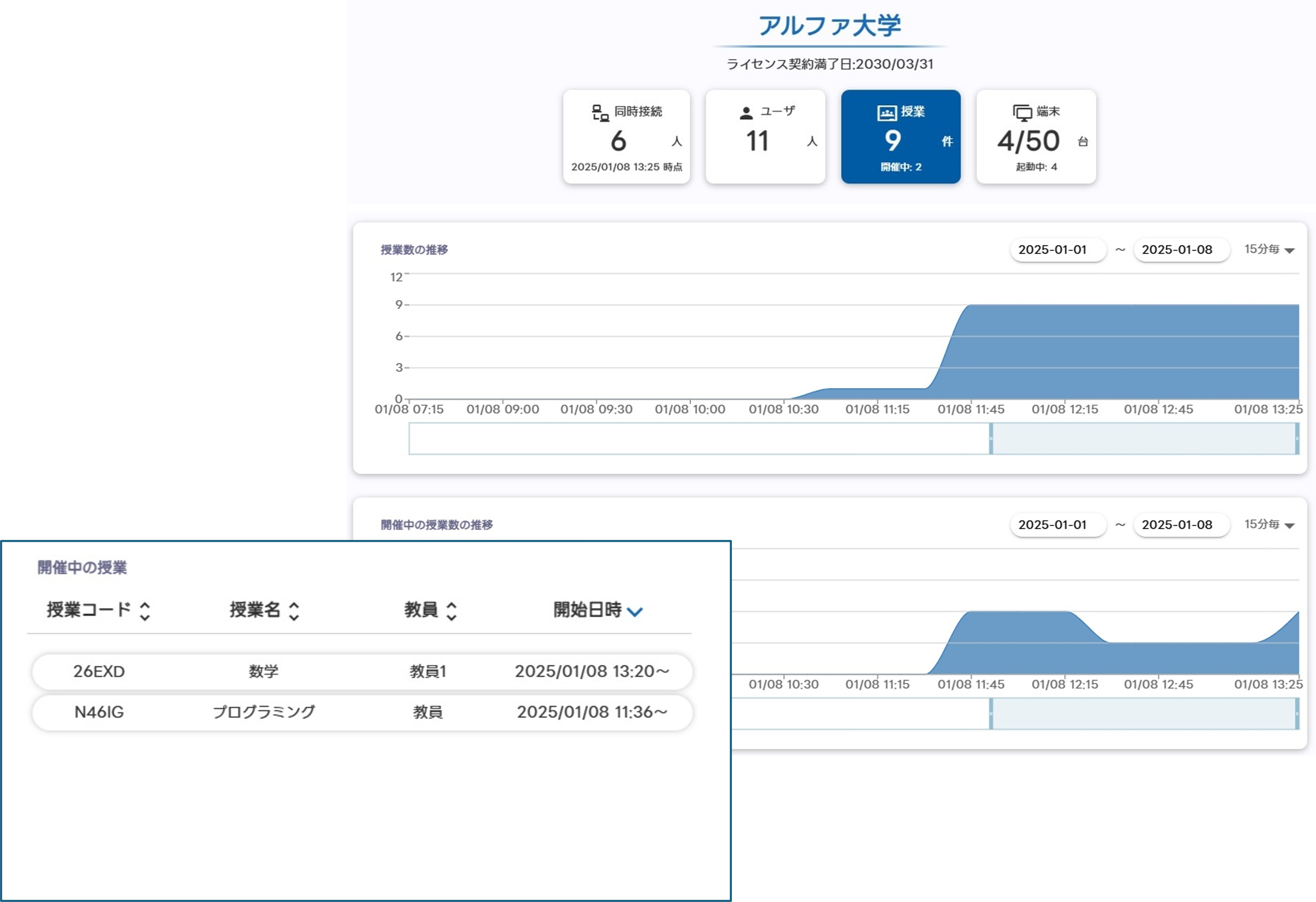Select the 授業 9件 card
1316x902 pixels.
[x=901, y=136]
